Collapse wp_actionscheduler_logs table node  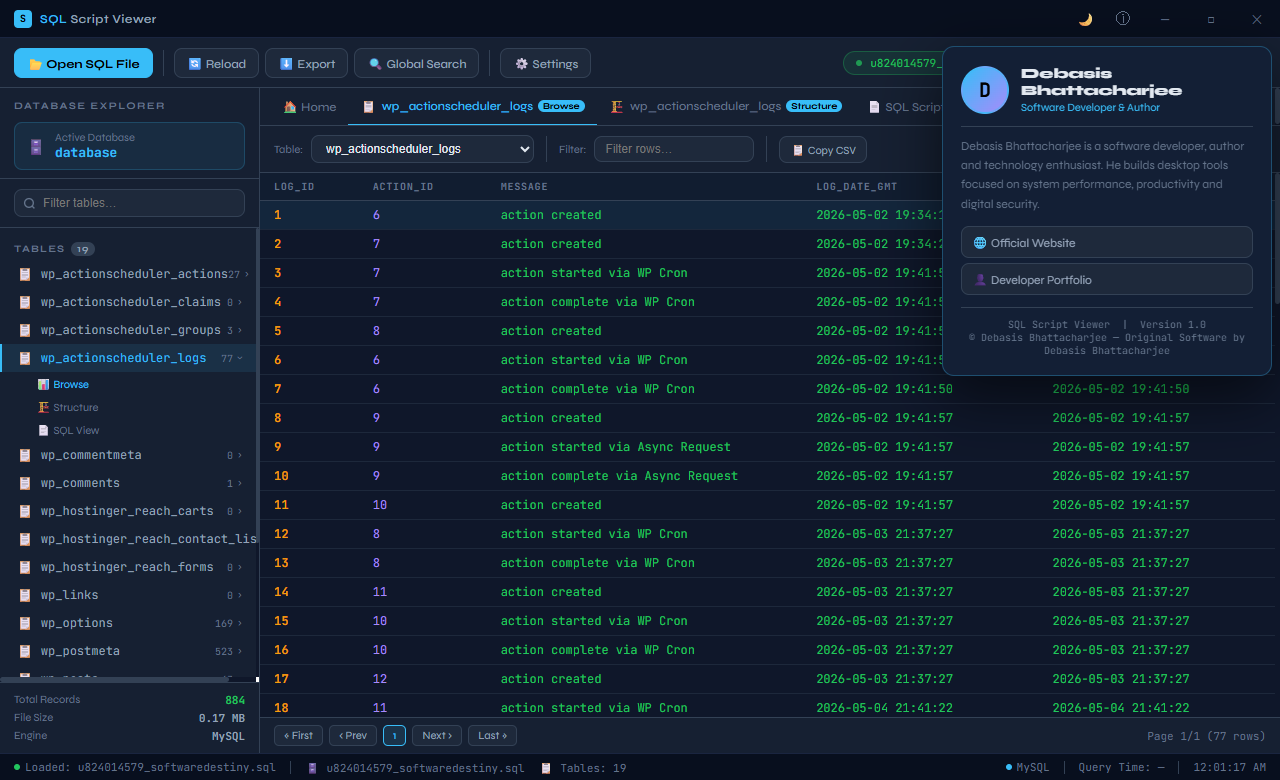coord(241,358)
